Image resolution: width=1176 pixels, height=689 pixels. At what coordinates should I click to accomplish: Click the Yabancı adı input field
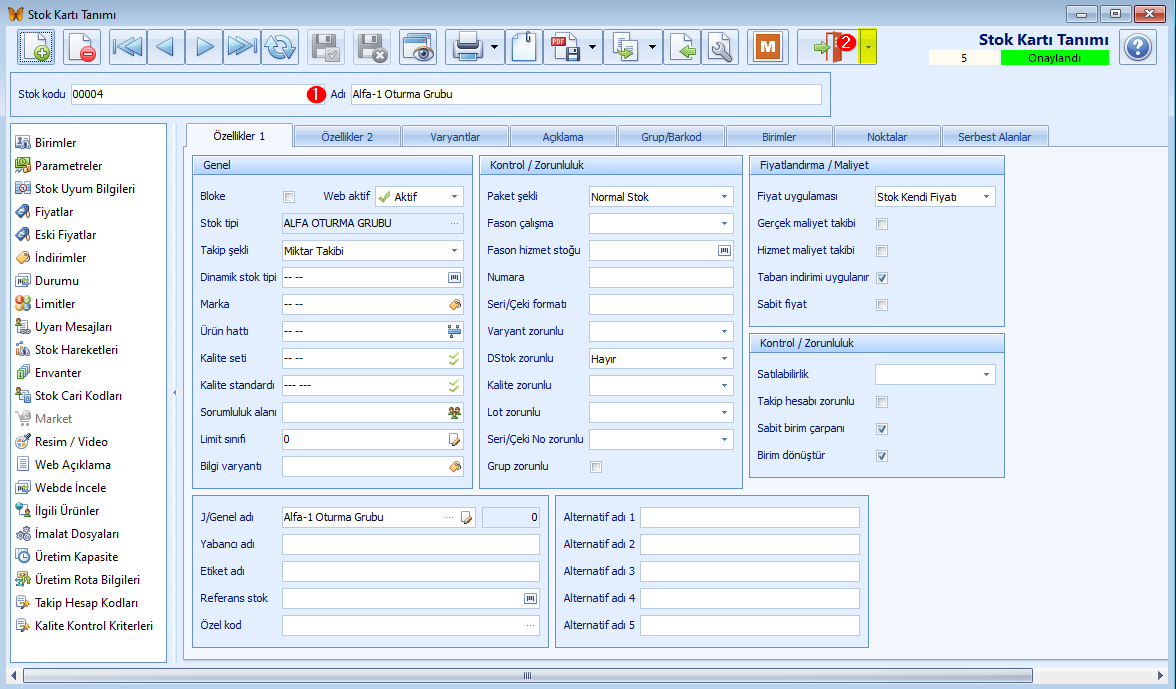(410, 544)
